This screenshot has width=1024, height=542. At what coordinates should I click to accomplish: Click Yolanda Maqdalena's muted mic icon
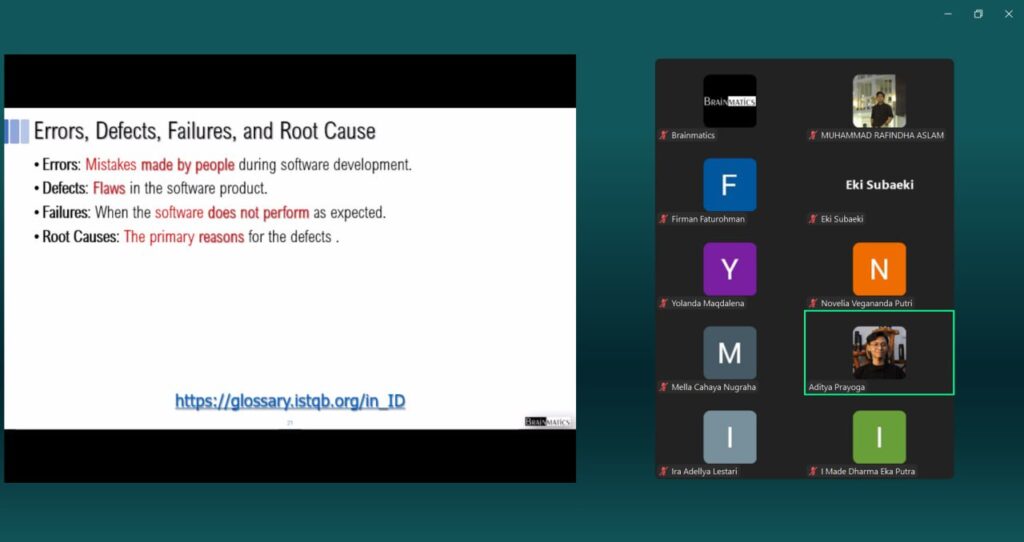coord(663,303)
